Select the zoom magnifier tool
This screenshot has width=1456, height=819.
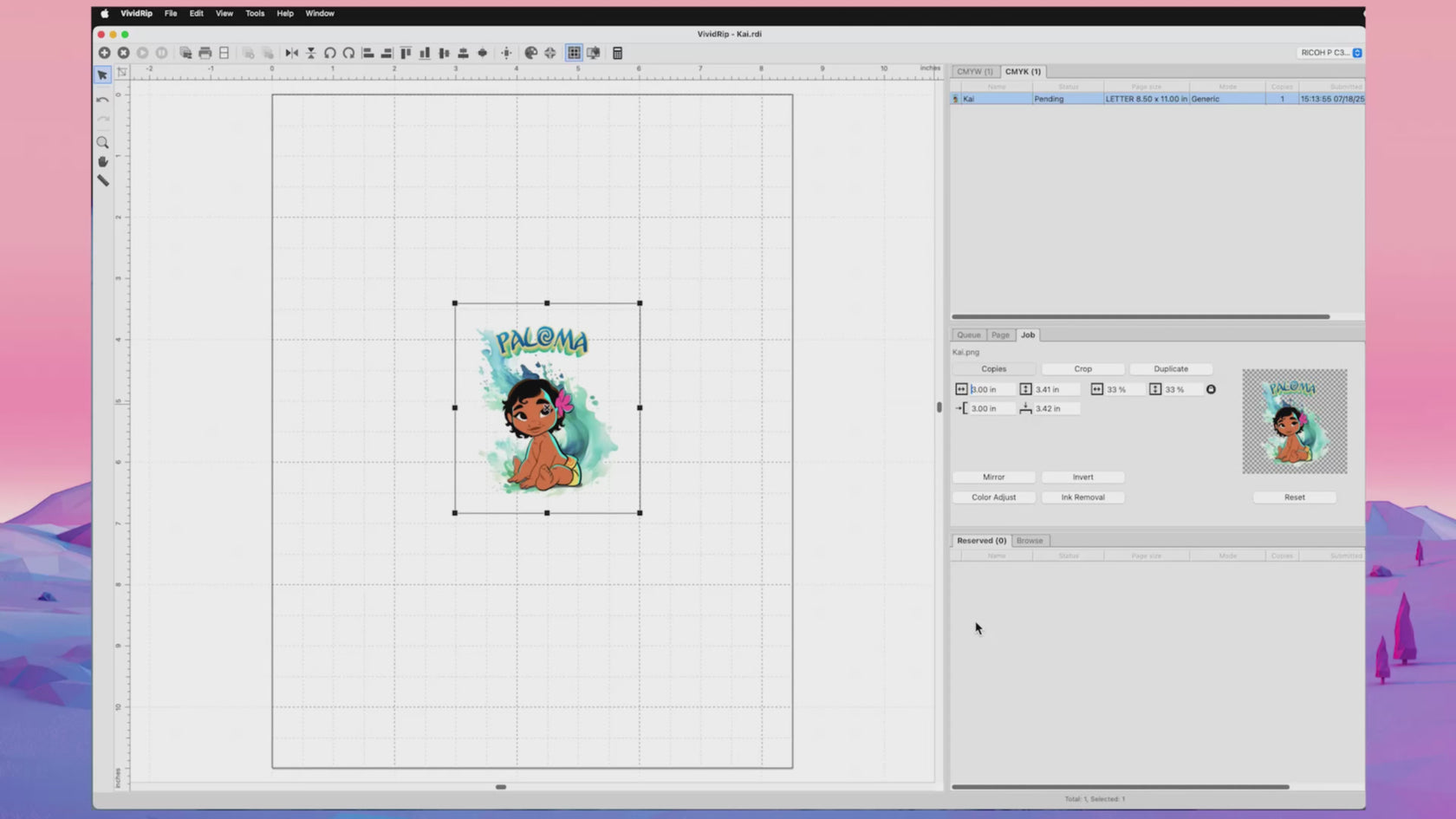tap(102, 142)
